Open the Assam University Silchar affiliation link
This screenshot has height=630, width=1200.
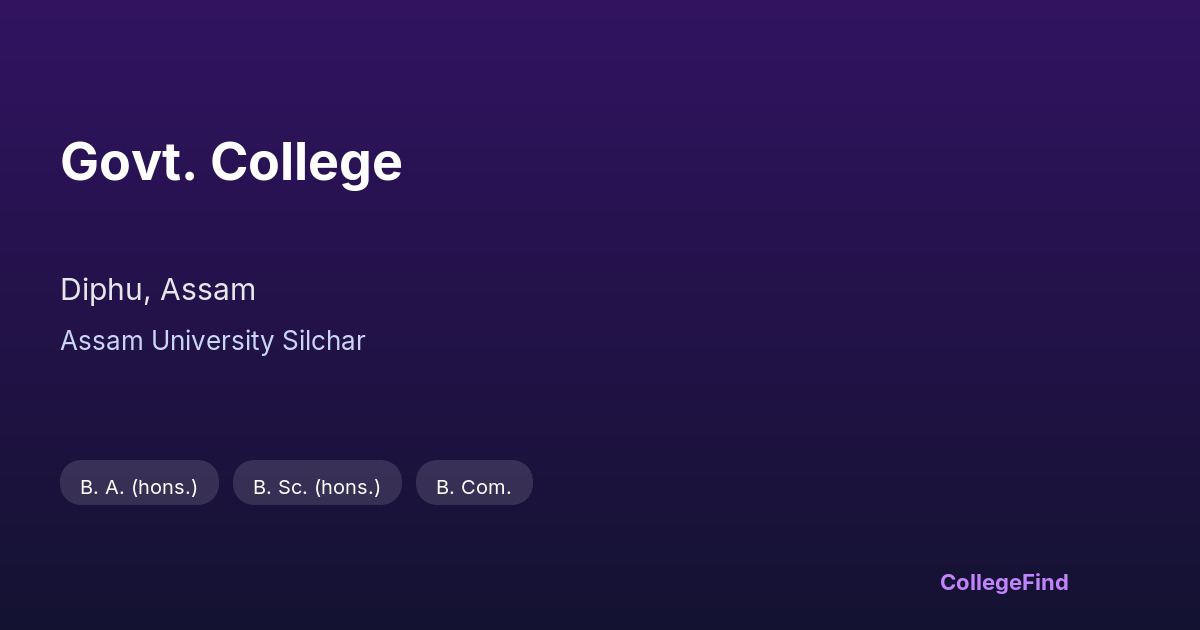(213, 341)
